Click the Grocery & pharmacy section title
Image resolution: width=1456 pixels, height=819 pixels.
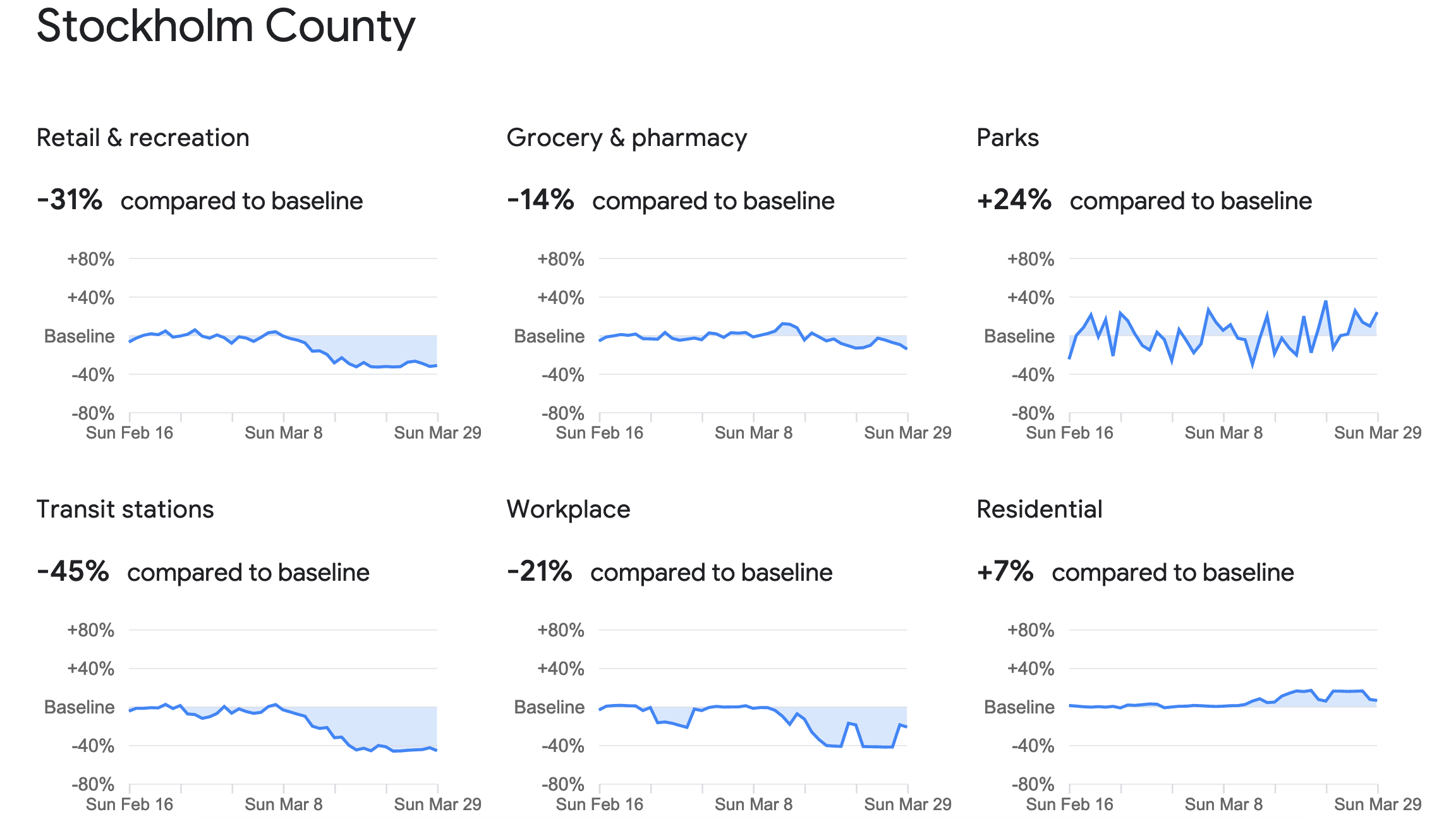[626, 138]
